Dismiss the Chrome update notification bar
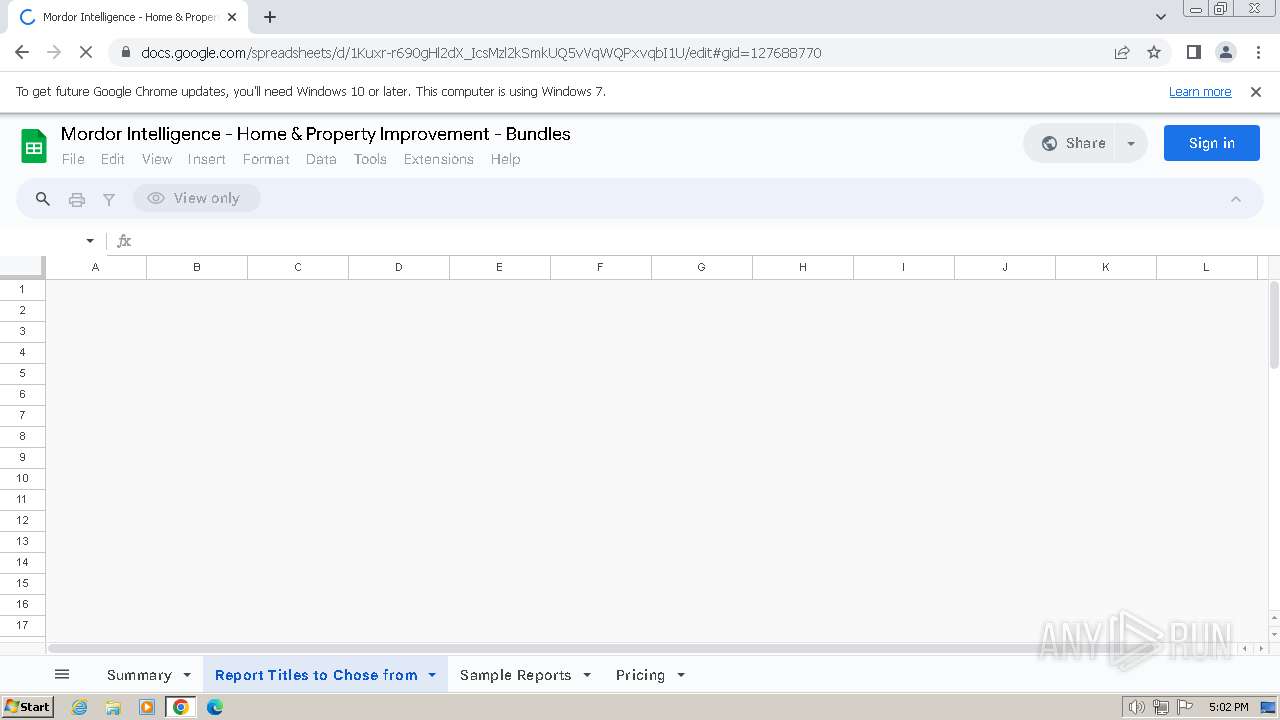 [1256, 92]
